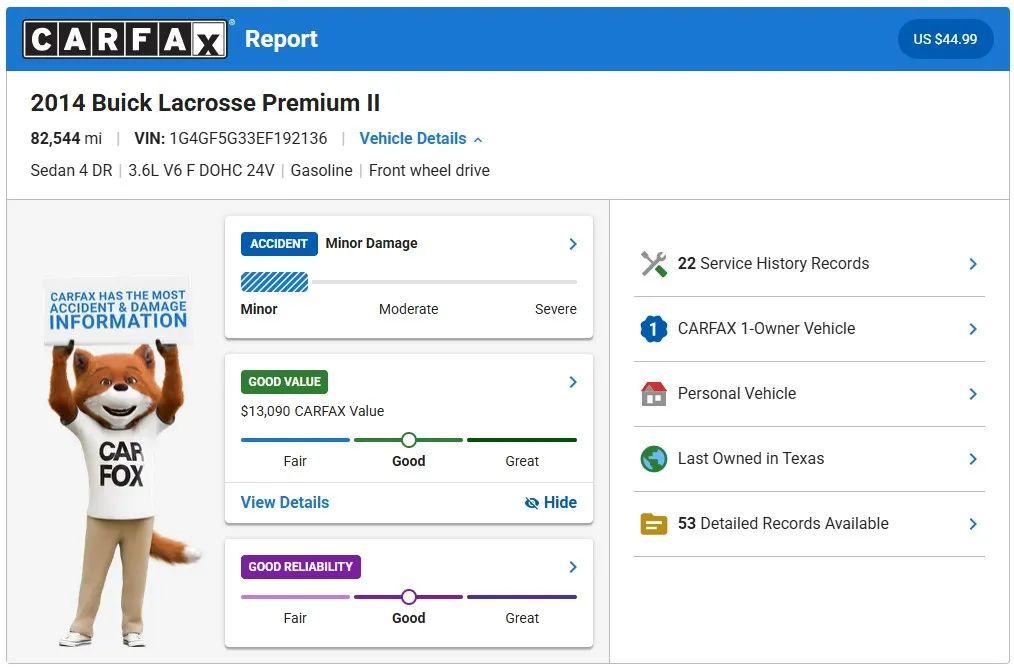Click the Good marker on reliability slider
The width and height of the screenshot is (1014, 667).
(409, 596)
